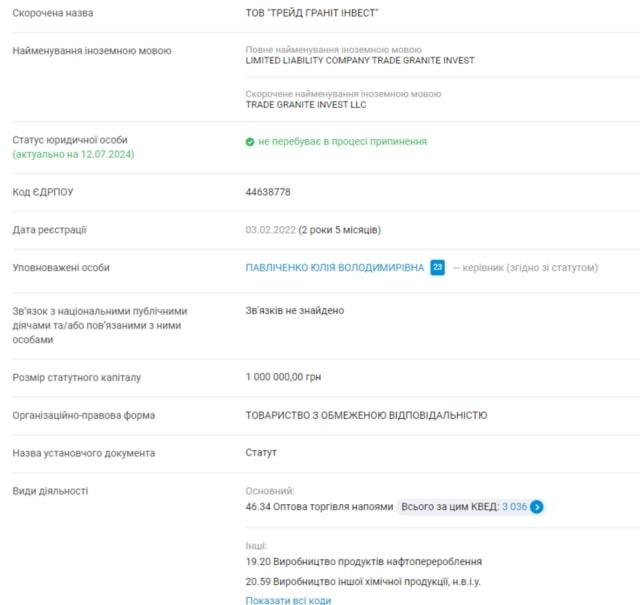Open КВЕД 19.20 Виробництво продуктів нафтоперероблення
Screen dimensions: 640x605
[x=364, y=562]
